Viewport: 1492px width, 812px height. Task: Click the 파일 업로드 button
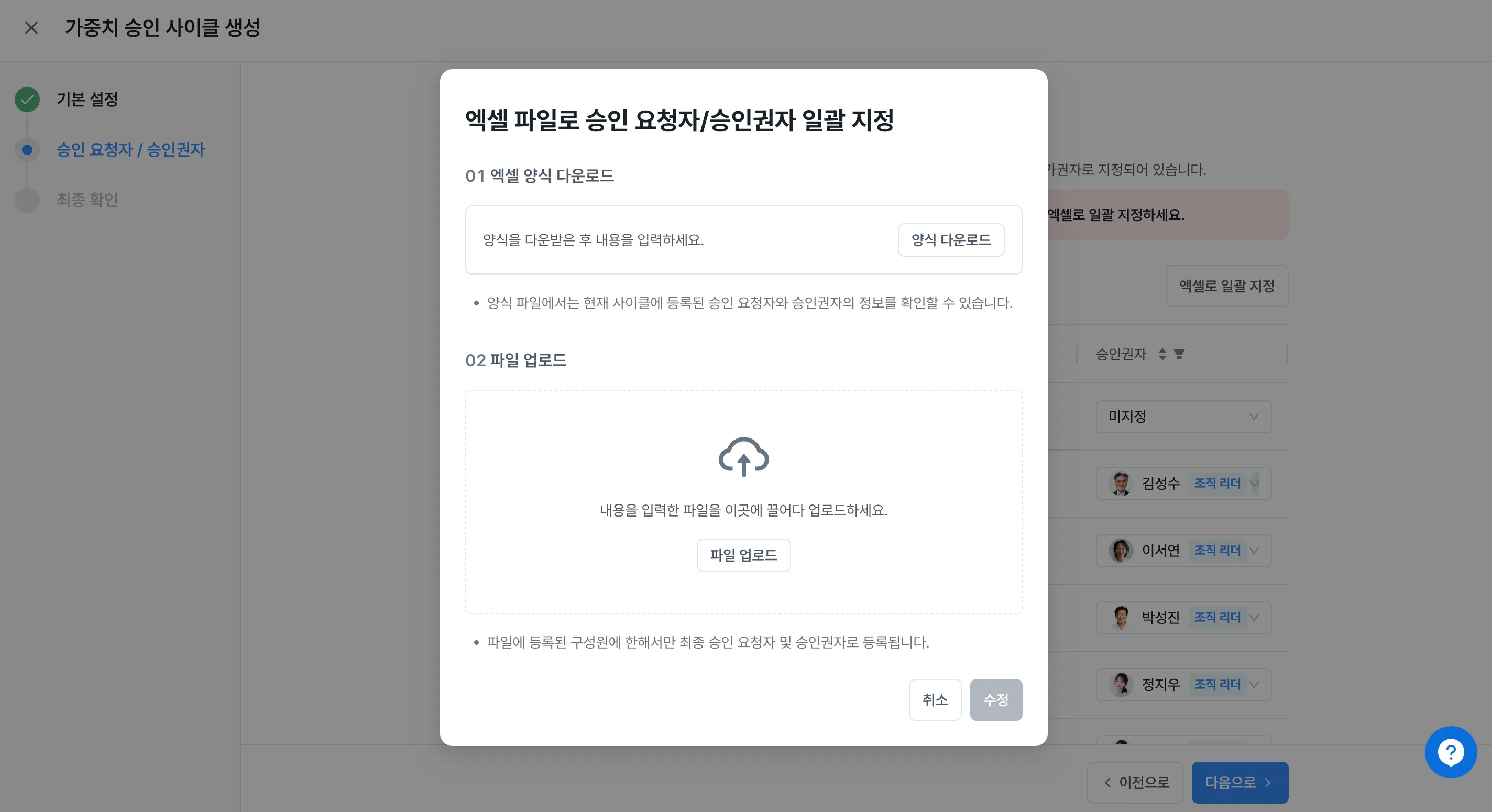pos(743,555)
